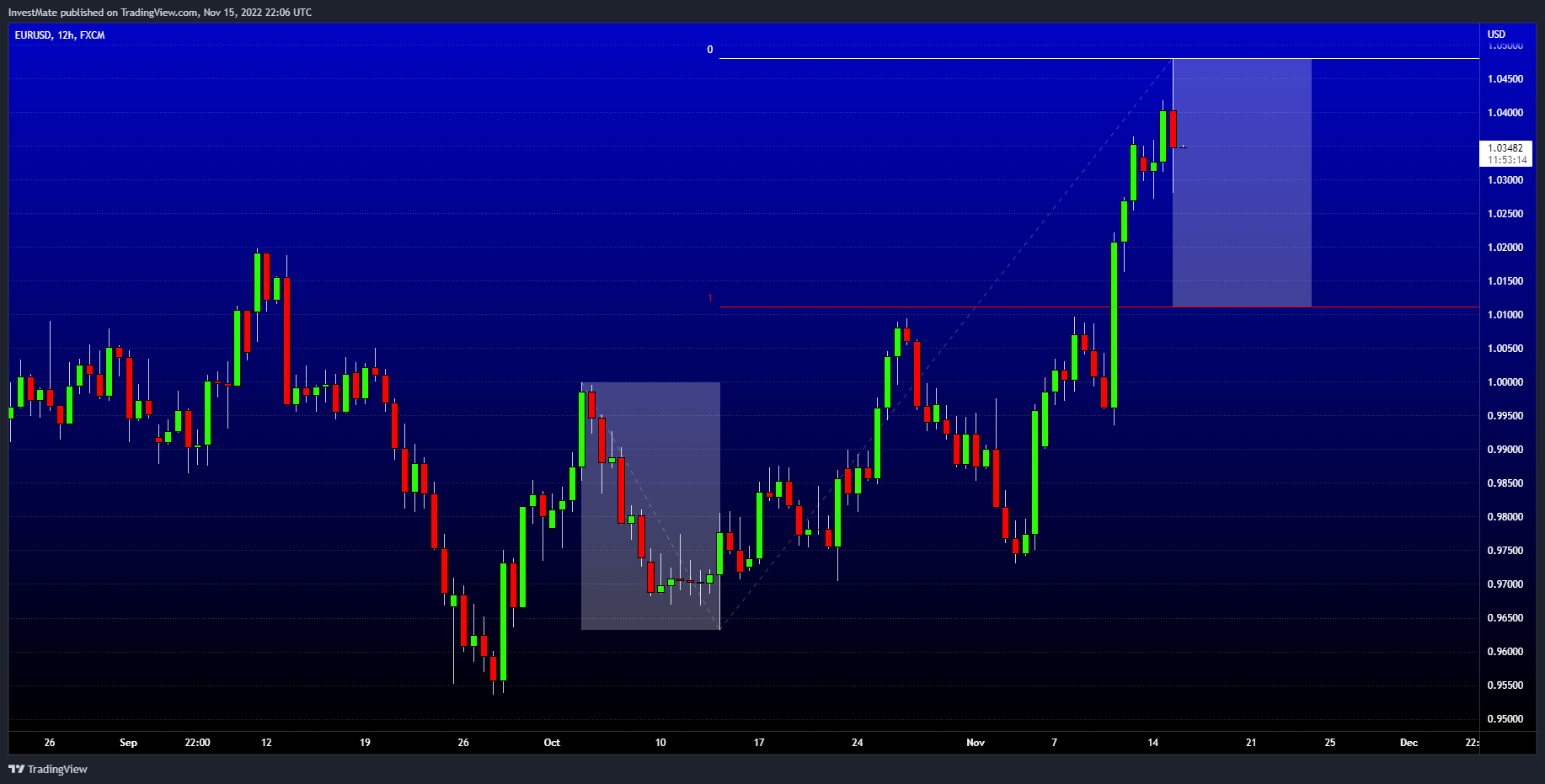Screen dimensions: 1545x784
Task: Click the 26 date label just before Oct
Action: coord(463,743)
